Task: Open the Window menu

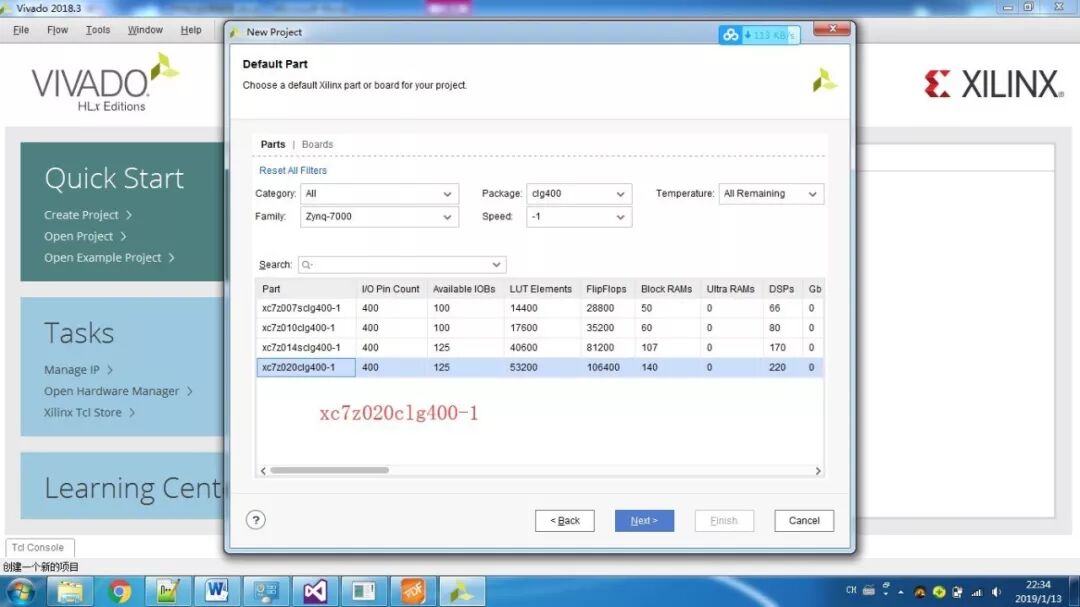Action: 145,30
